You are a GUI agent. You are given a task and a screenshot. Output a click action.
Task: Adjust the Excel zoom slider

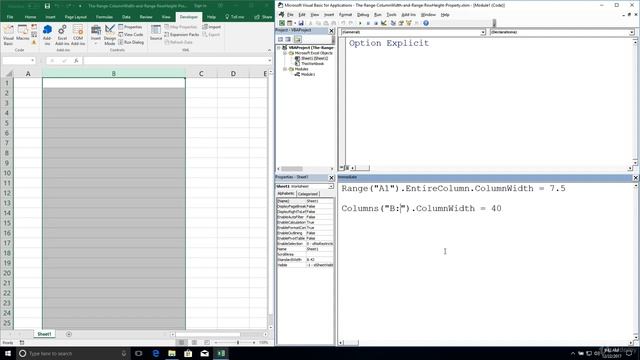(x=238, y=342)
